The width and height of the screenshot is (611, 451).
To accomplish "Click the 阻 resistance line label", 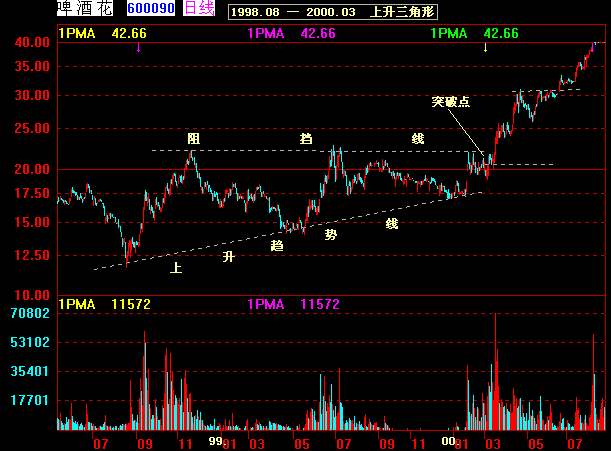I will (x=194, y=138).
